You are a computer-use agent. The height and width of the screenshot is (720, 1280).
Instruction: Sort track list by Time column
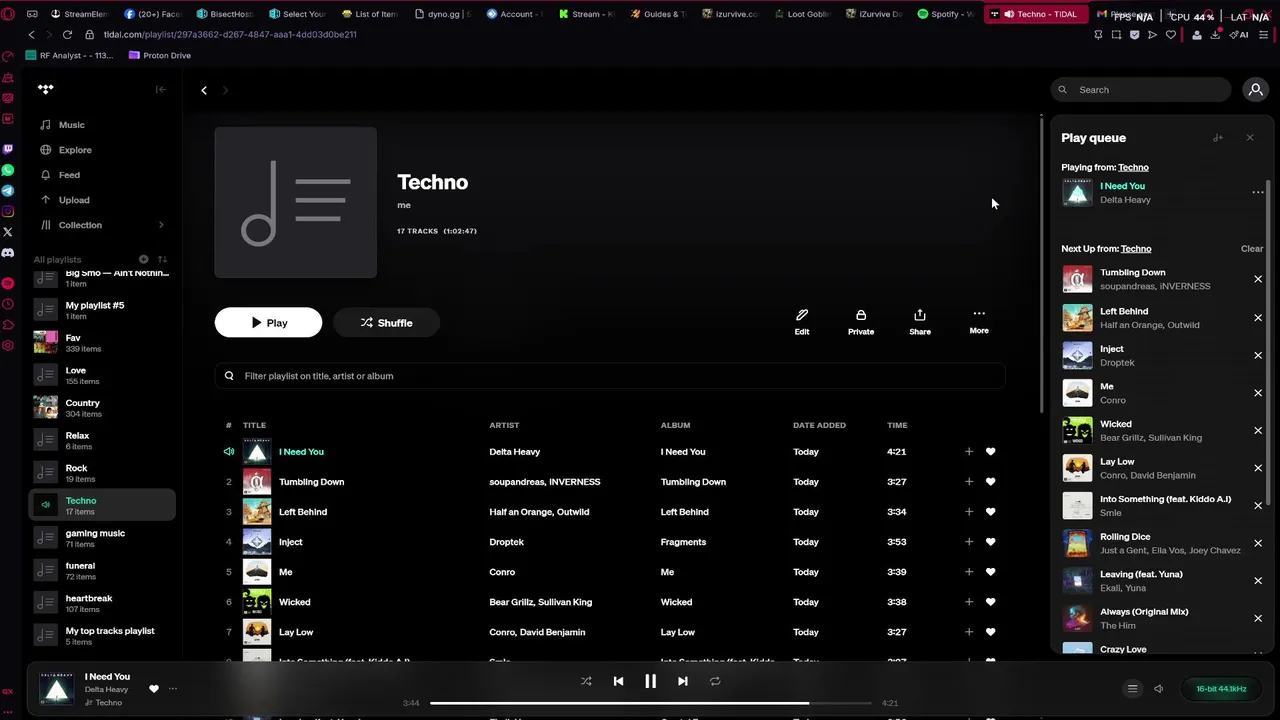[x=897, y=425]
